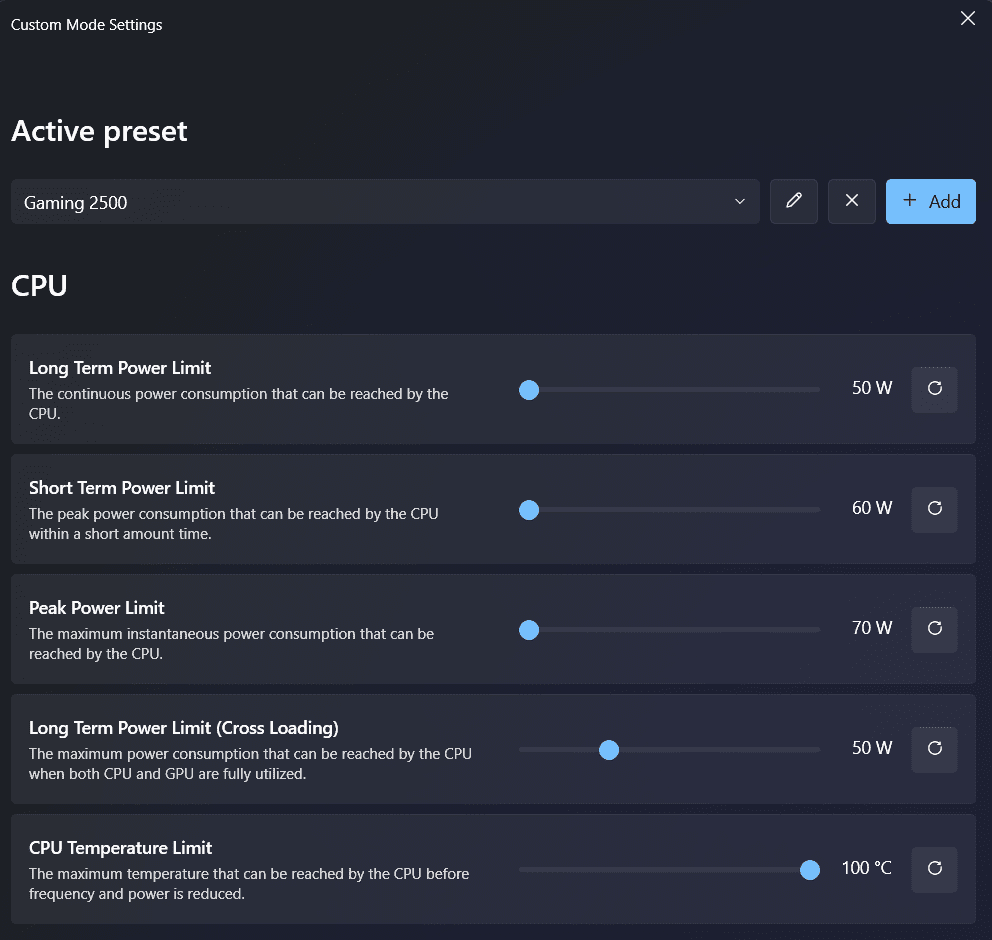Click the Long Term Power Limit title

pos(120,368)
